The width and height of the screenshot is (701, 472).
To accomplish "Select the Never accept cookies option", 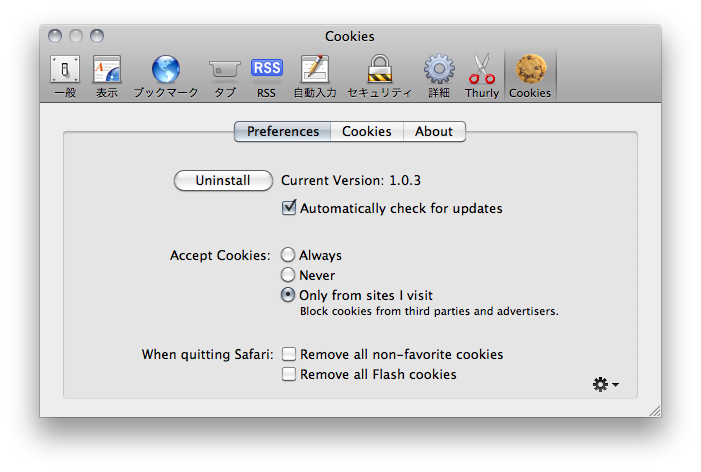I will point(288,274).
